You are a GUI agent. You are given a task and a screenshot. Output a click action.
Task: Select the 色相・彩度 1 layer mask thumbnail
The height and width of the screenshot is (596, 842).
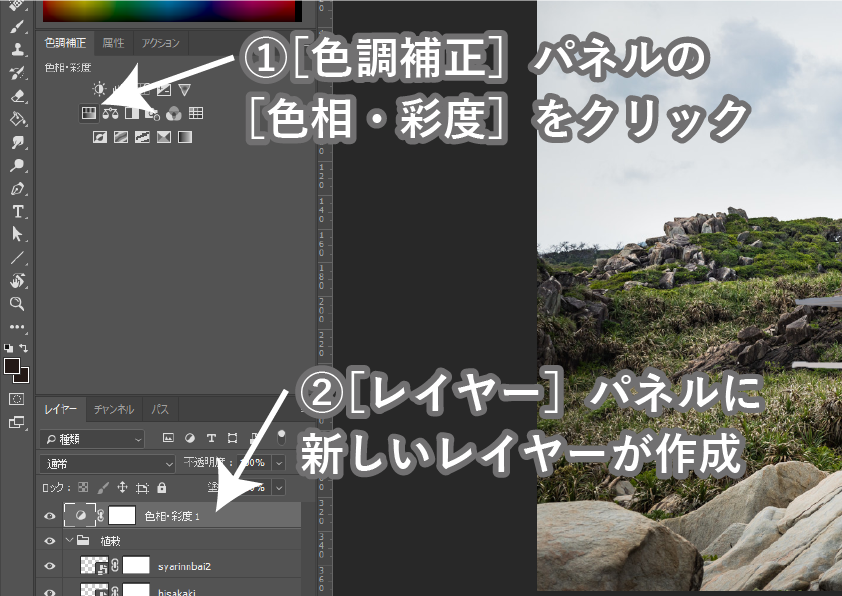click(x=122, y=515)
